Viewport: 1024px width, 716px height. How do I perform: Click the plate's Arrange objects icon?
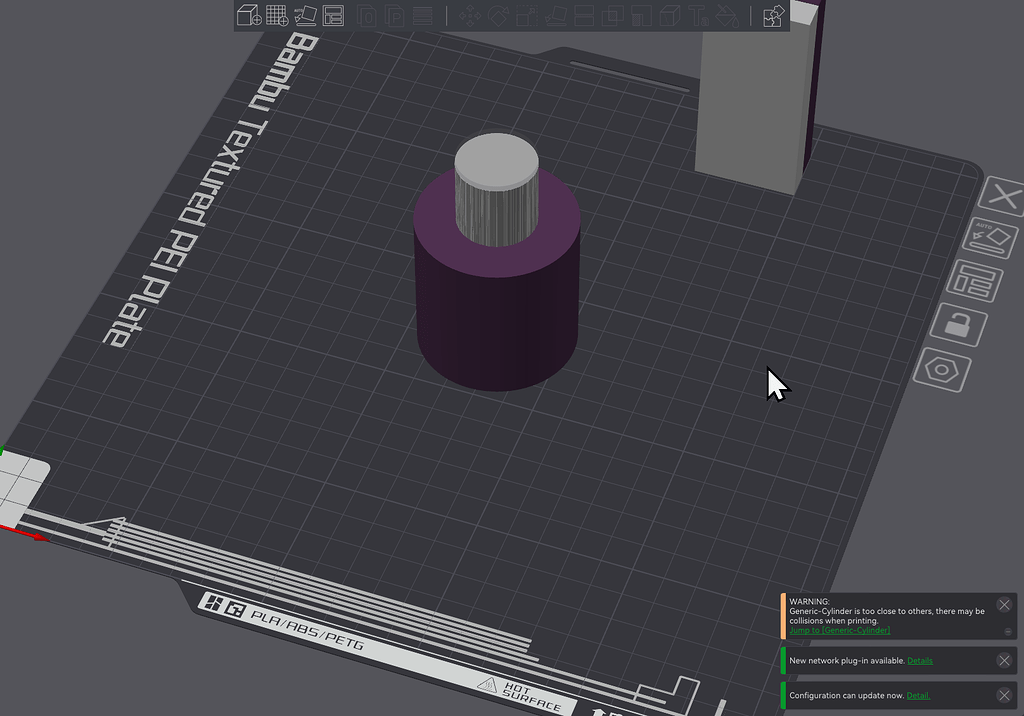[x=975, y=282]
